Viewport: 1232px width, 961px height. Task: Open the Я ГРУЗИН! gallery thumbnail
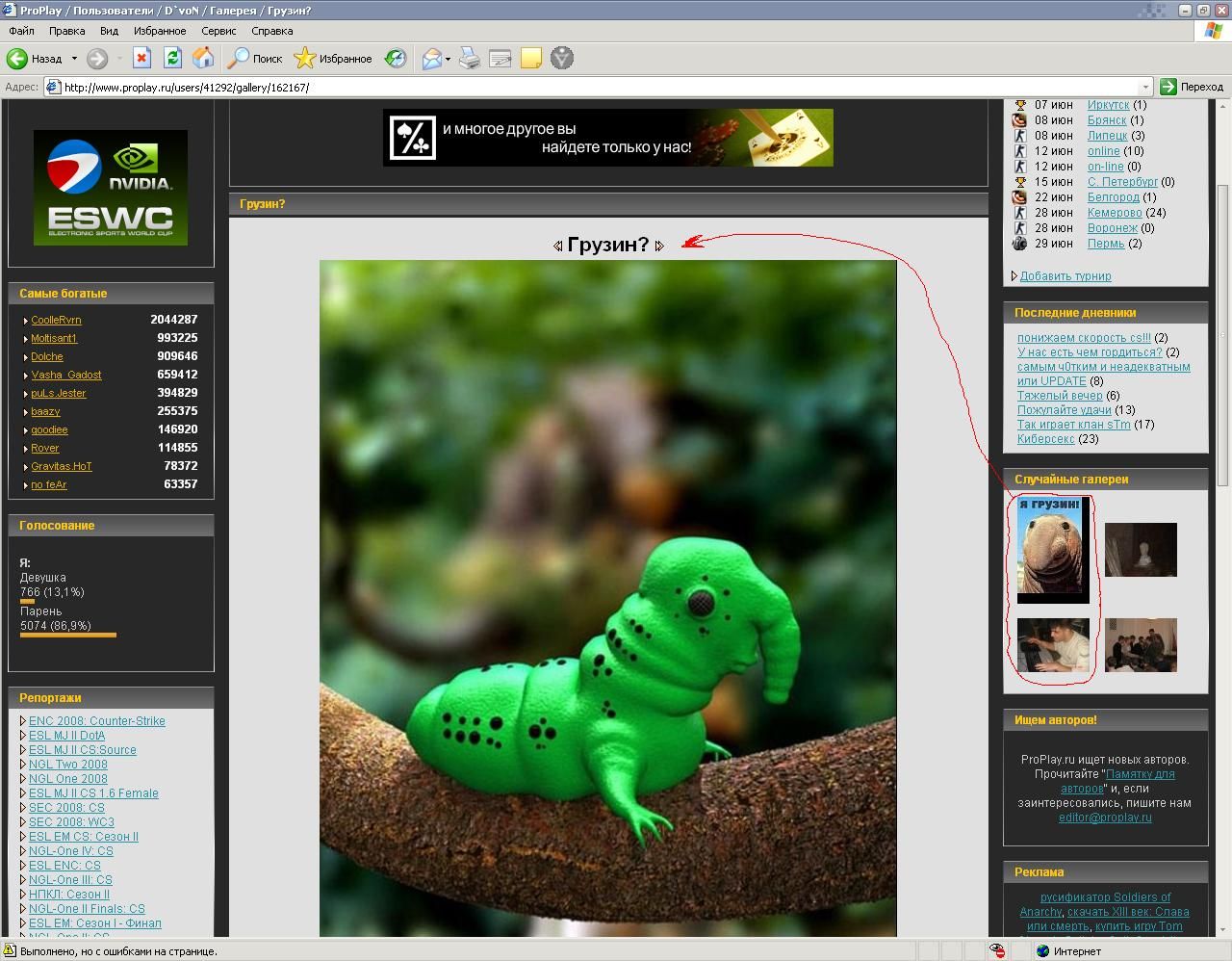1053,551
